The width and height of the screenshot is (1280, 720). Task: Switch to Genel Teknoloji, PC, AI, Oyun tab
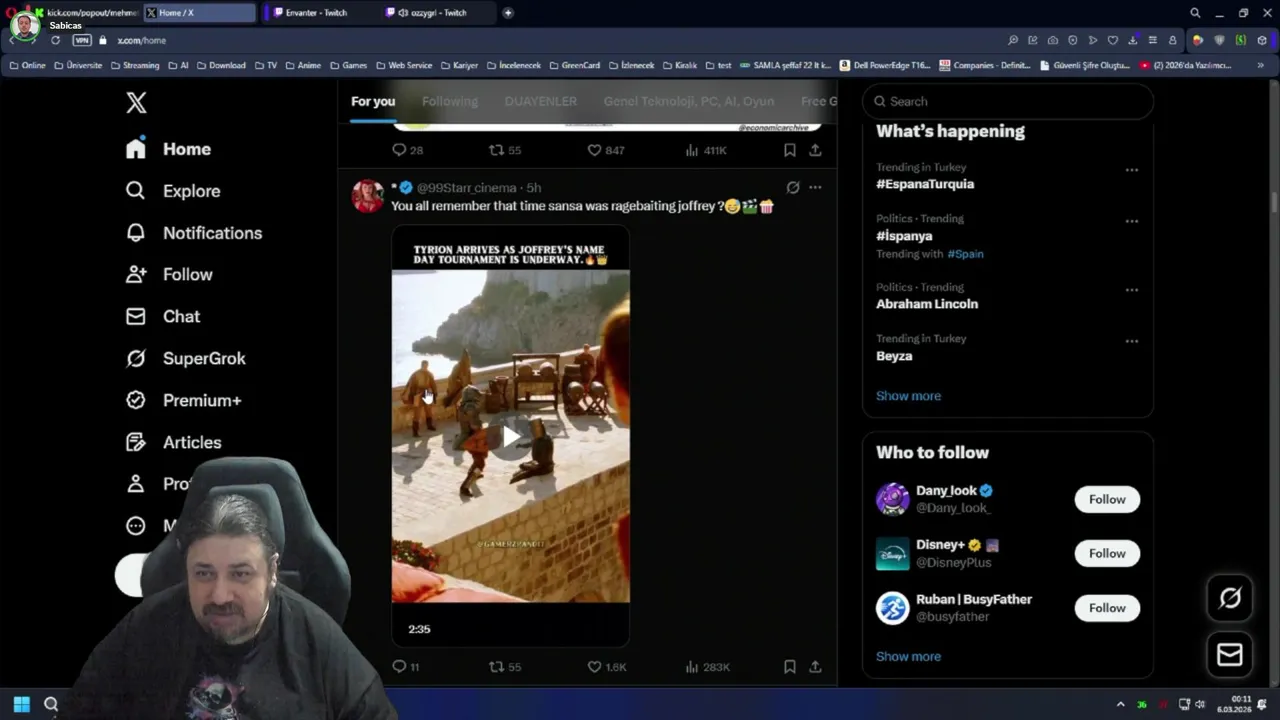[689, 101]
